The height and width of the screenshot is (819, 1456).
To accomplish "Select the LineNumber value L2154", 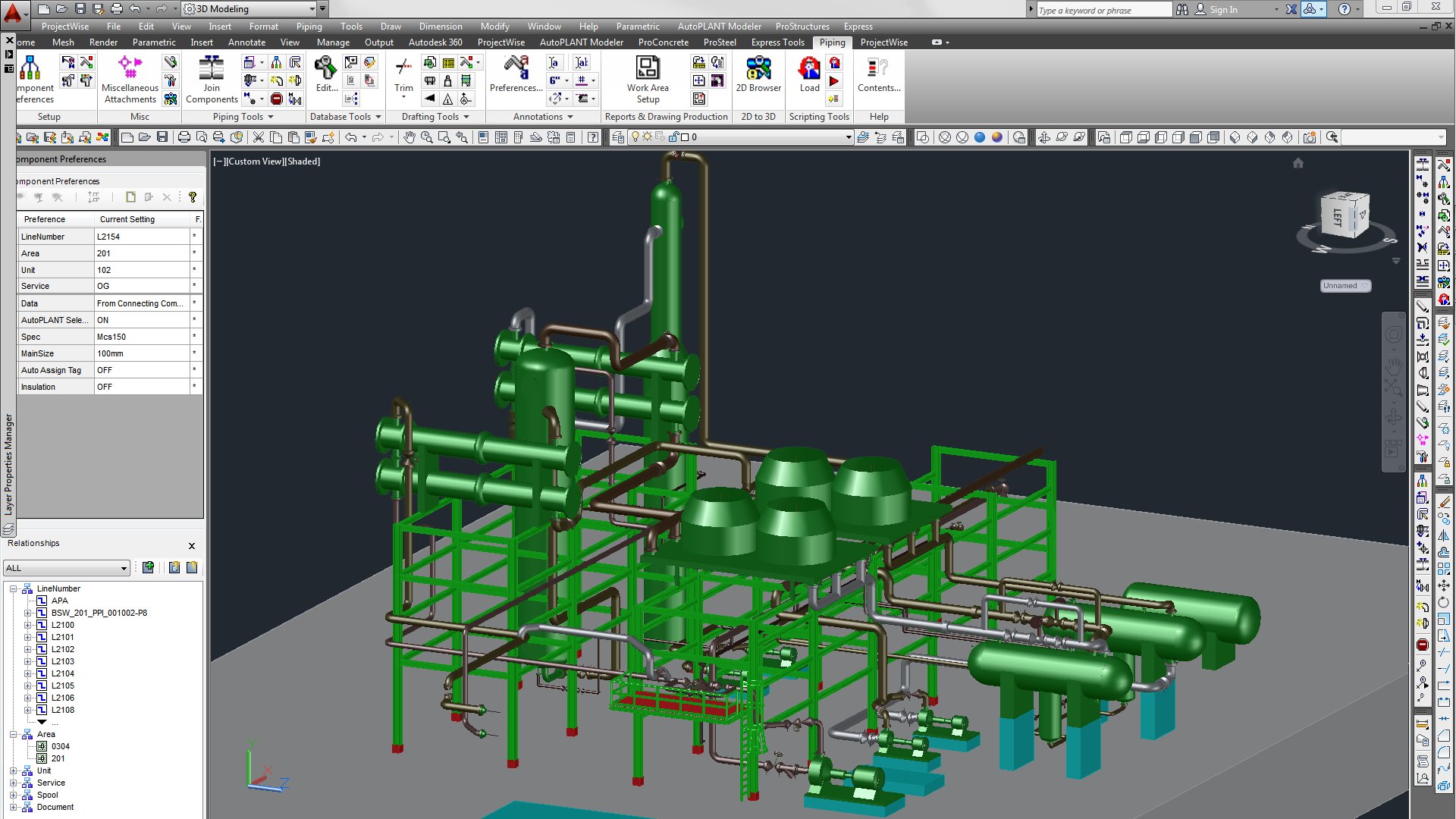I will pyautogui.click(x=142, y=237).
